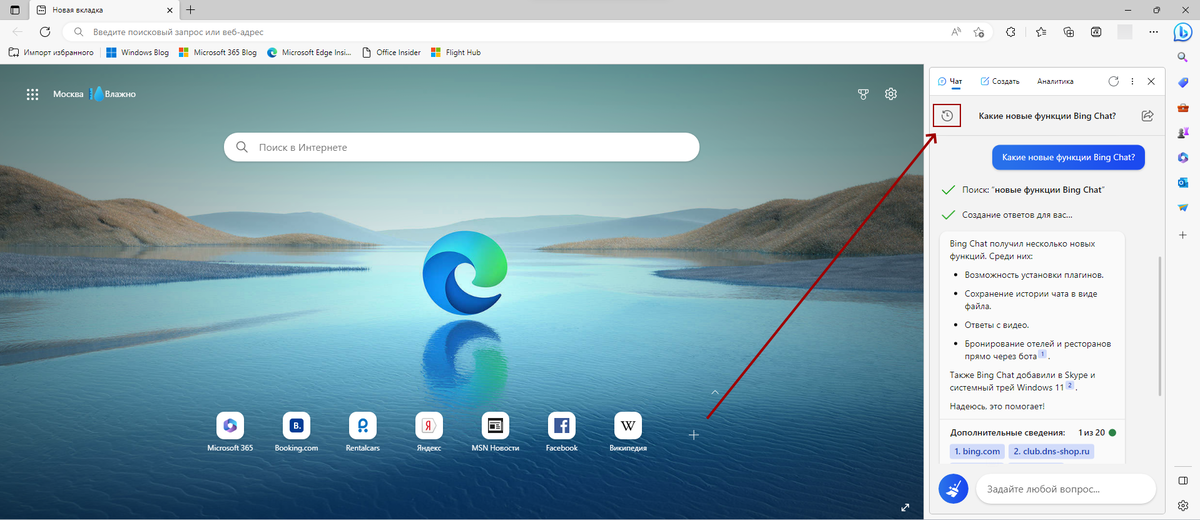Open the Яндекс quick link tile
1200x520 pixels.
429,431
